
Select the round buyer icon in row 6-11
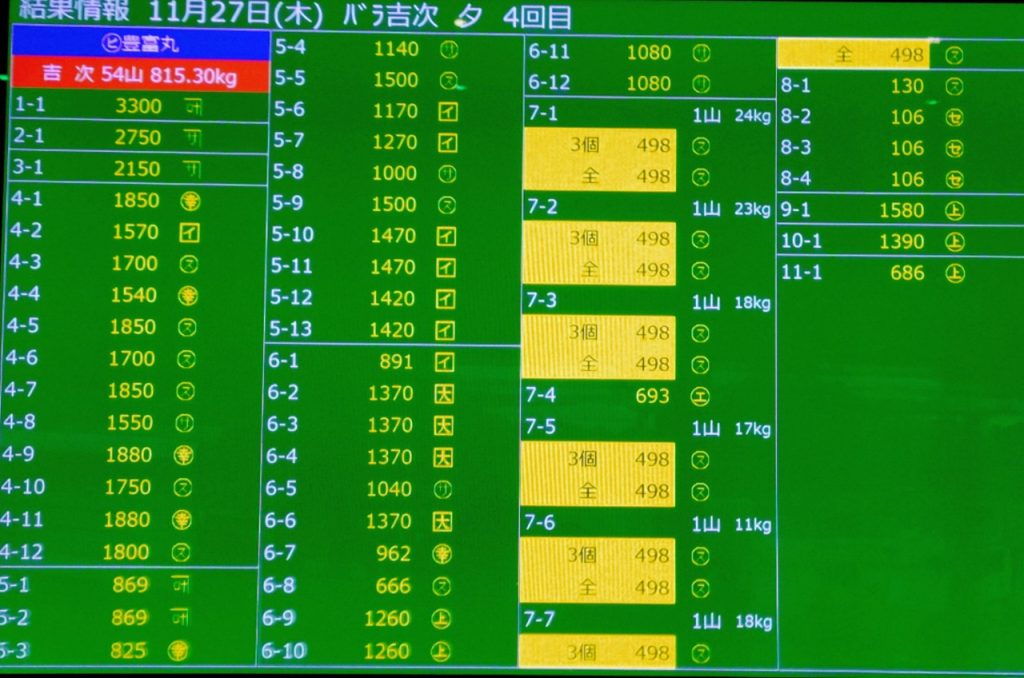tap(701, 53)
